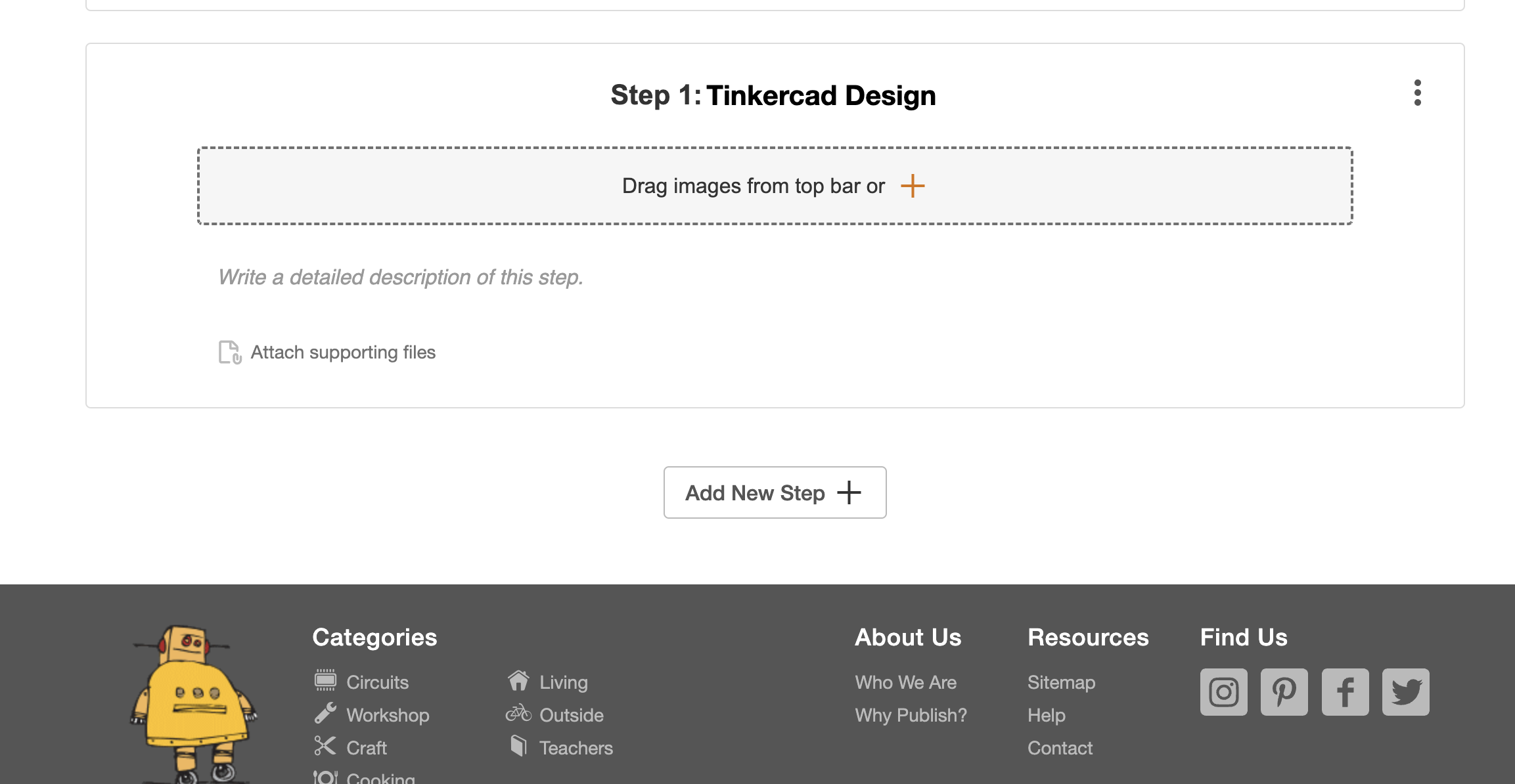Open Why Publish? link
1515x784 pixels.
tap(911, 715)
